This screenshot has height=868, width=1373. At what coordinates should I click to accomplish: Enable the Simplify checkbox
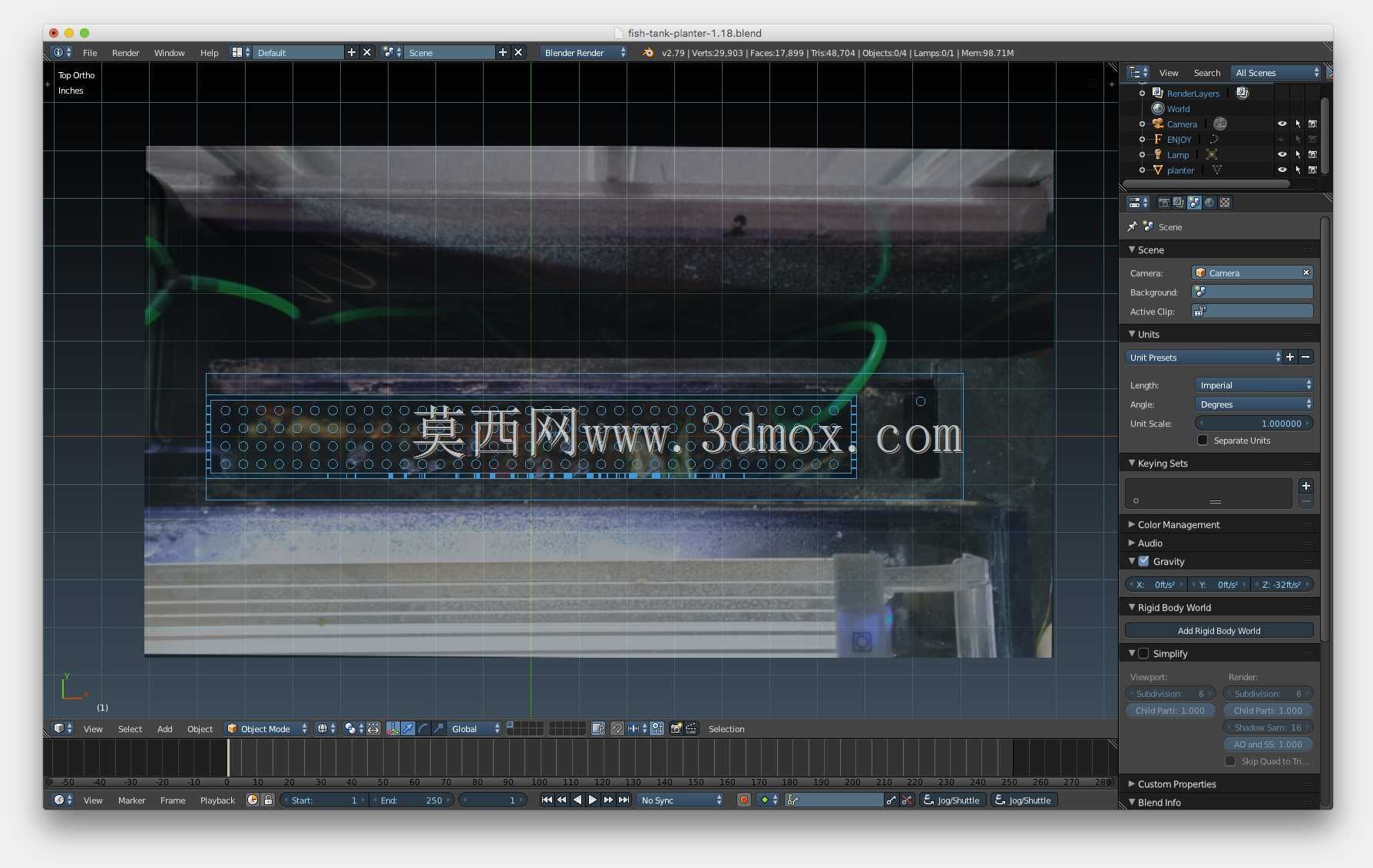1143,653
